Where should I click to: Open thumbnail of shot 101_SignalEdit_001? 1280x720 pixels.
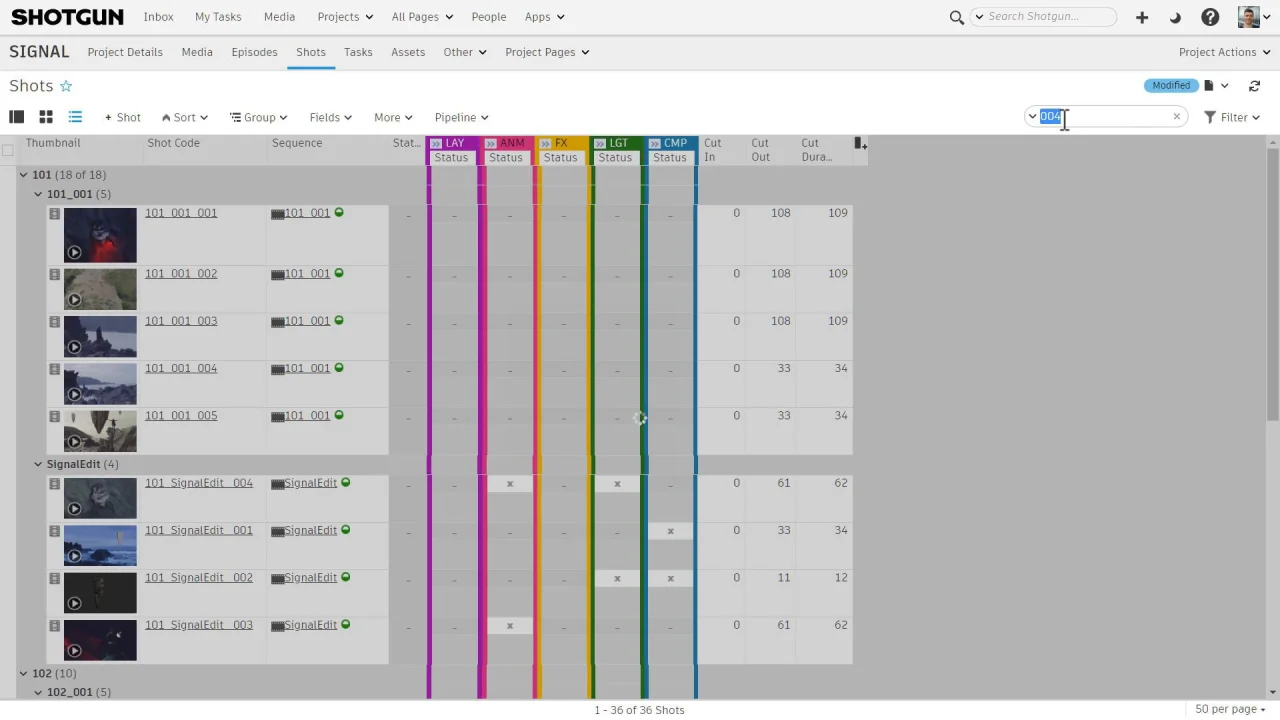point(100,546)
